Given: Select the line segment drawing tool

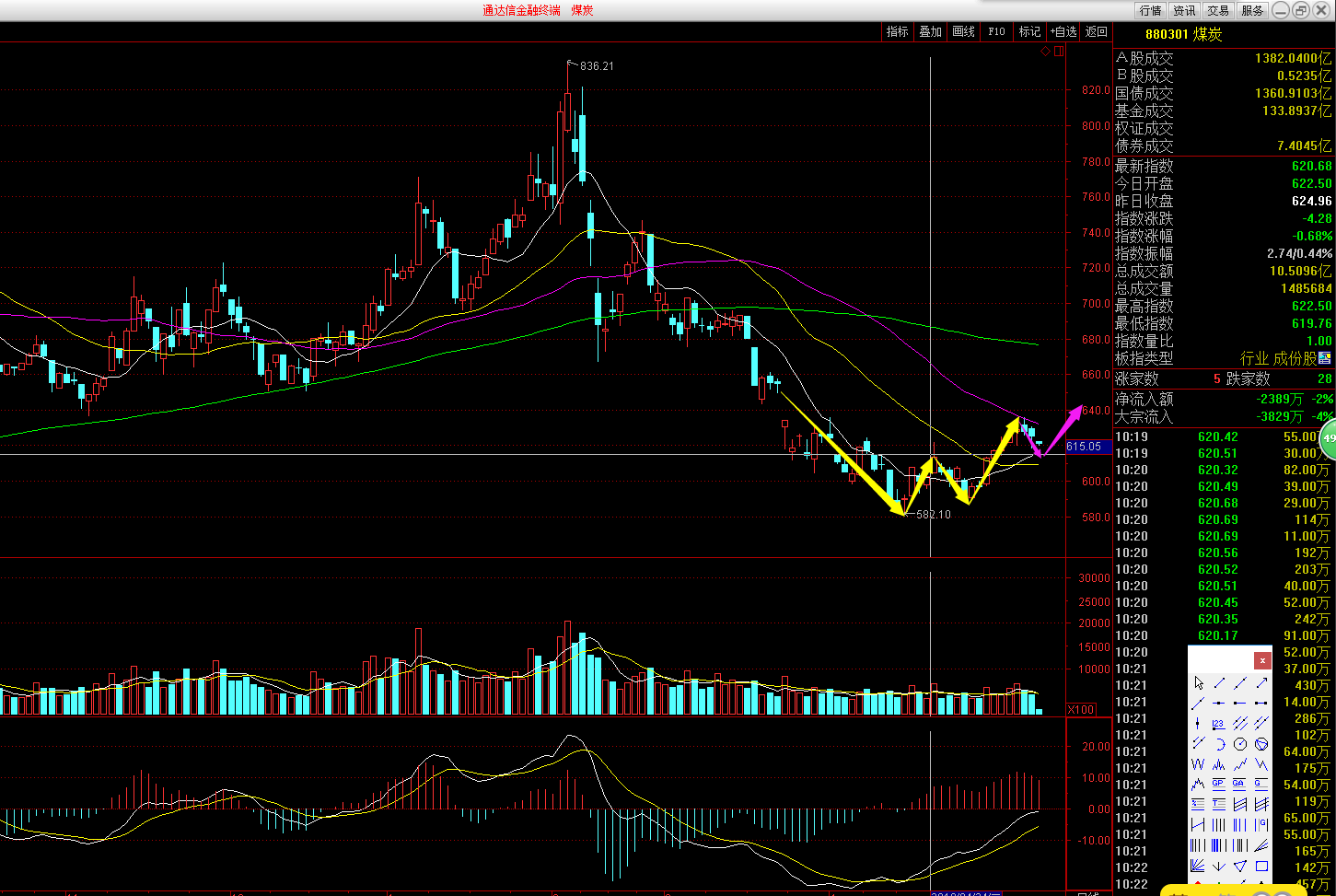Looking at the screenshot, I should coord(1219,683).
